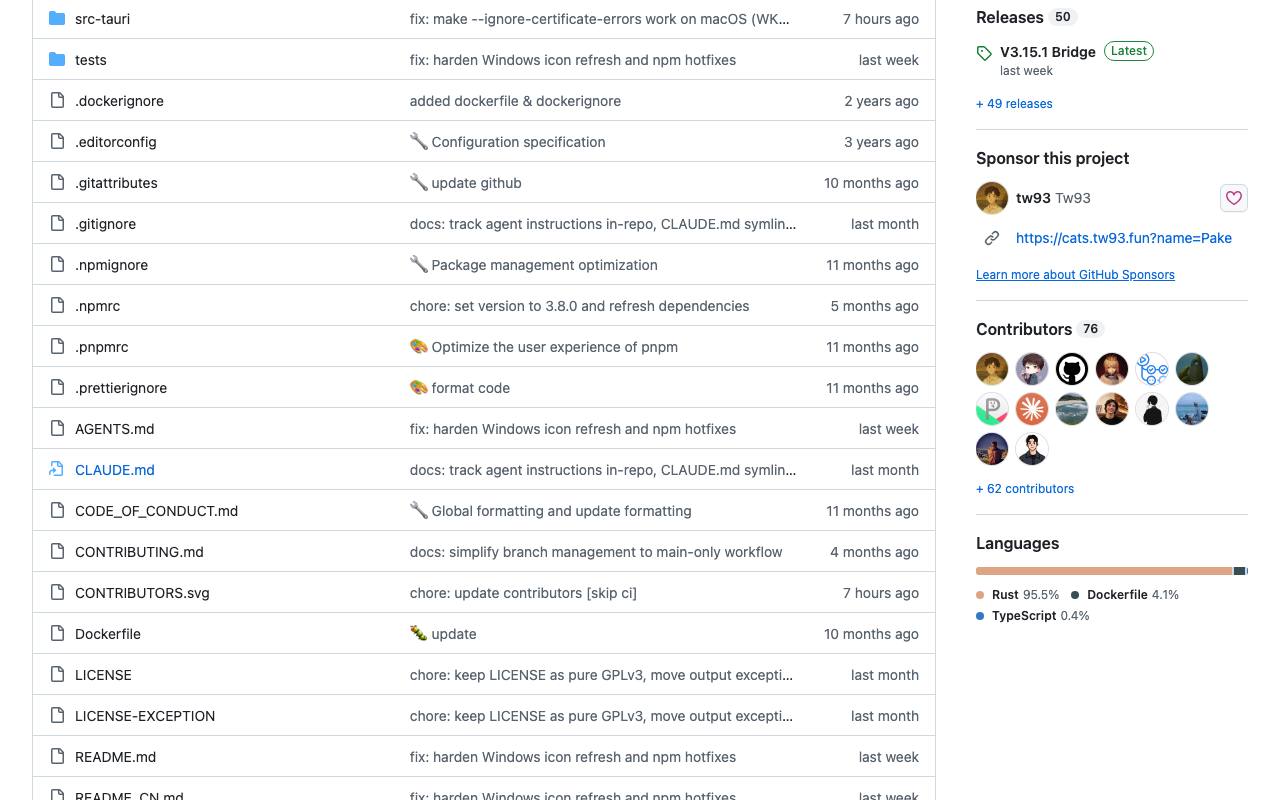Open the + 62 contributors link
The width and height of the screenshot is (1280, 800).
pyautogui.click(x=1025, y=489)
